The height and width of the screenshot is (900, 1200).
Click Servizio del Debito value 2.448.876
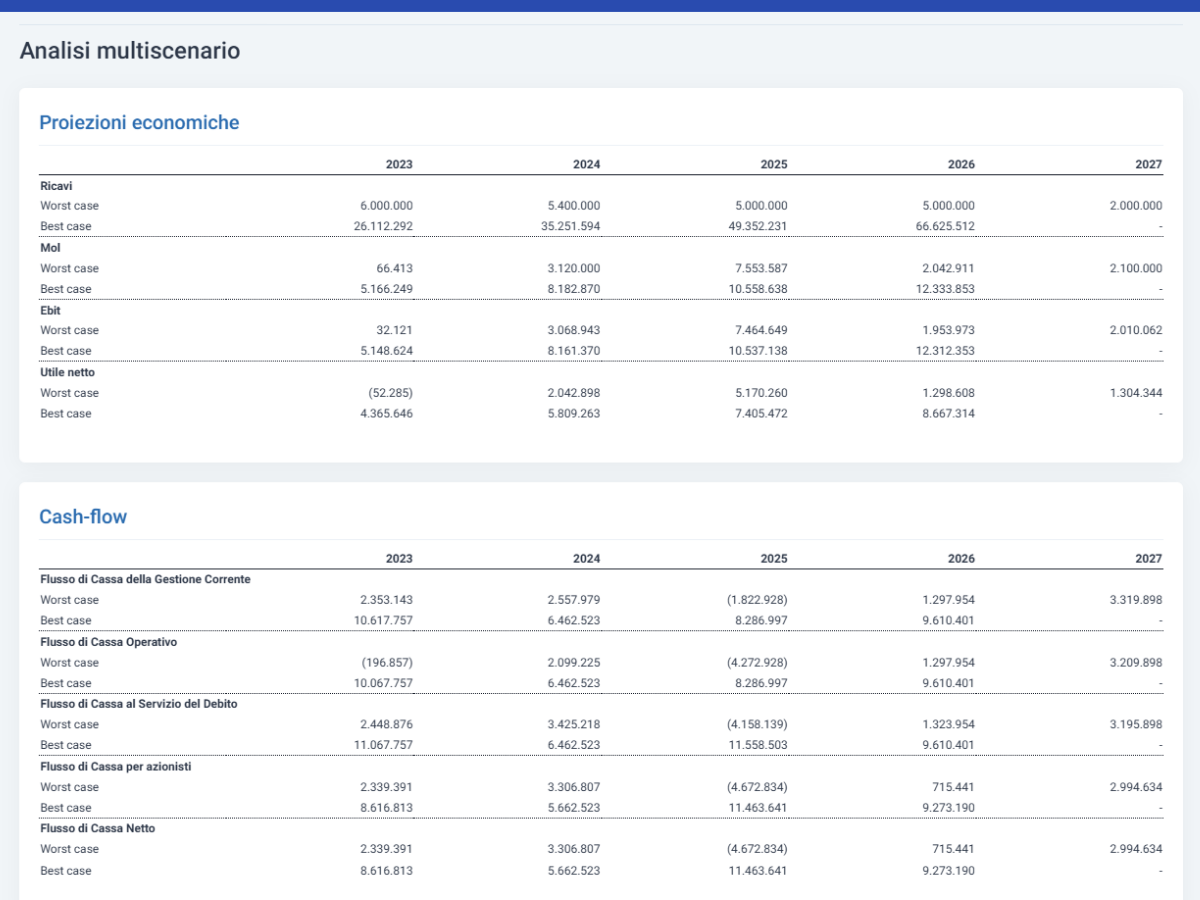click(386, 724)
